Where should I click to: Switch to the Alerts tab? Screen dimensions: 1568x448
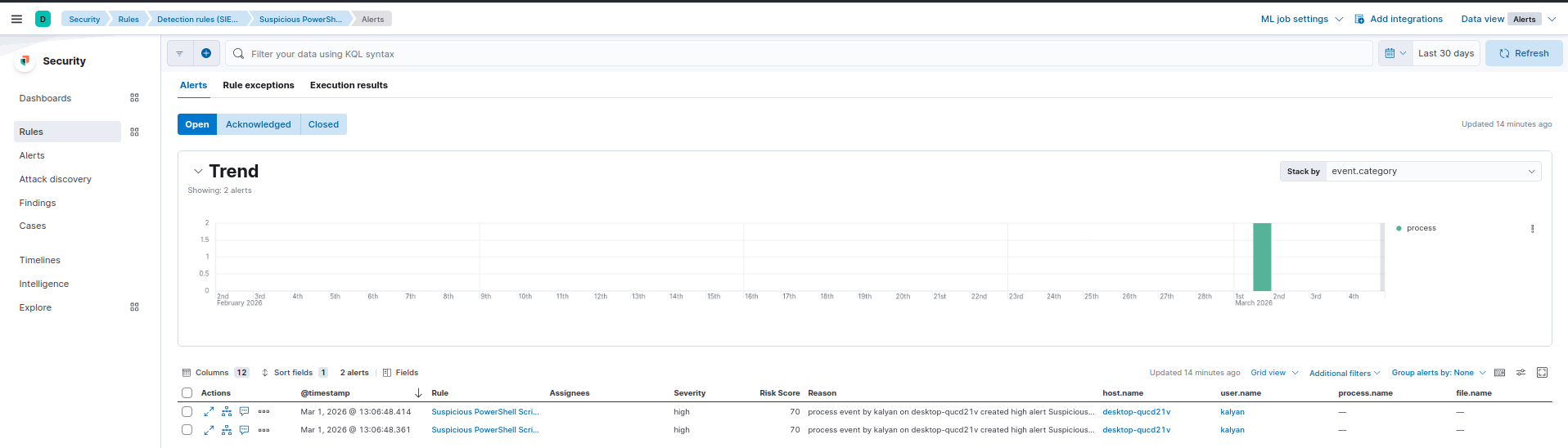pos(194,85)
